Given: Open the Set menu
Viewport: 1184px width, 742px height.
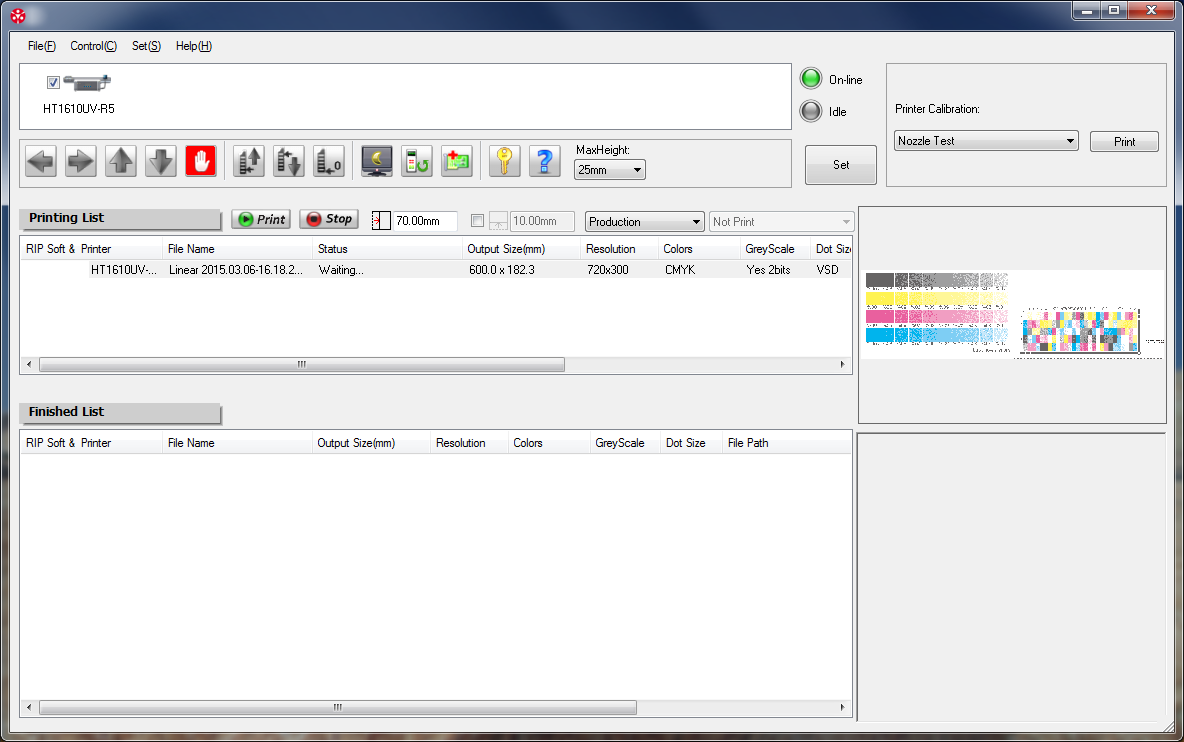Looking at the screenshot, I should 146,46.
